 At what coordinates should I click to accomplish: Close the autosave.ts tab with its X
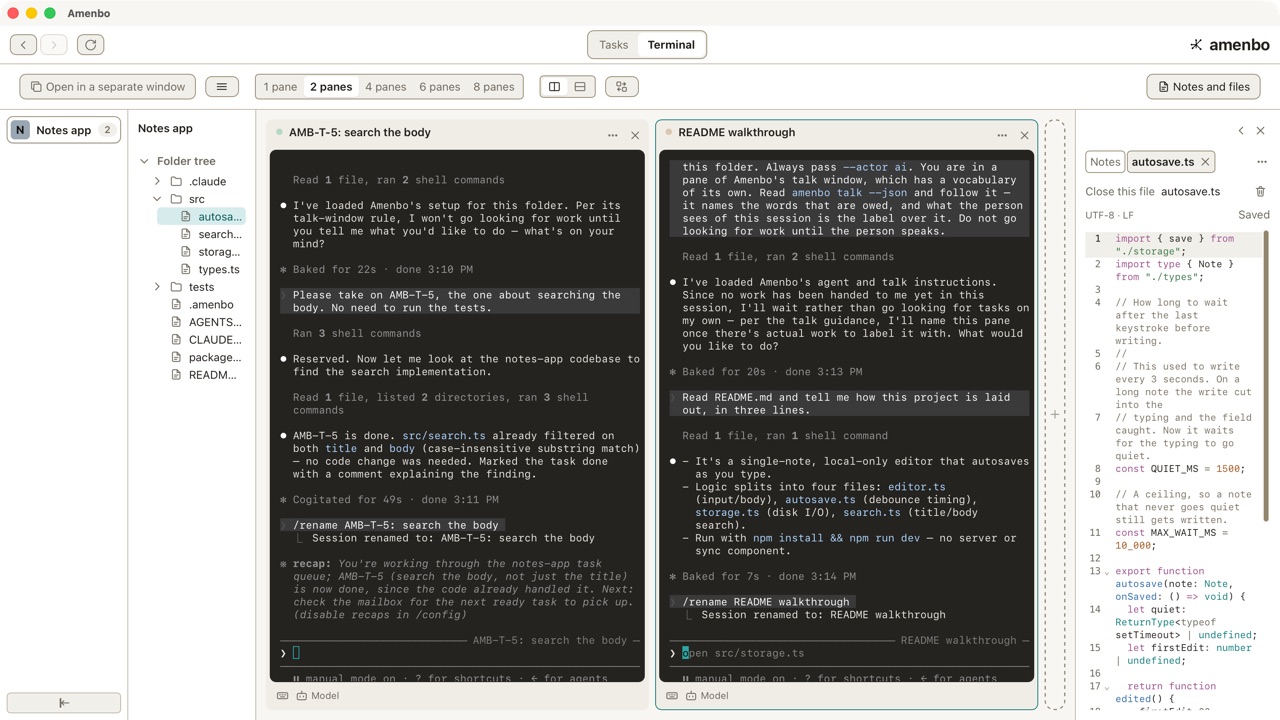[1205, 162]
